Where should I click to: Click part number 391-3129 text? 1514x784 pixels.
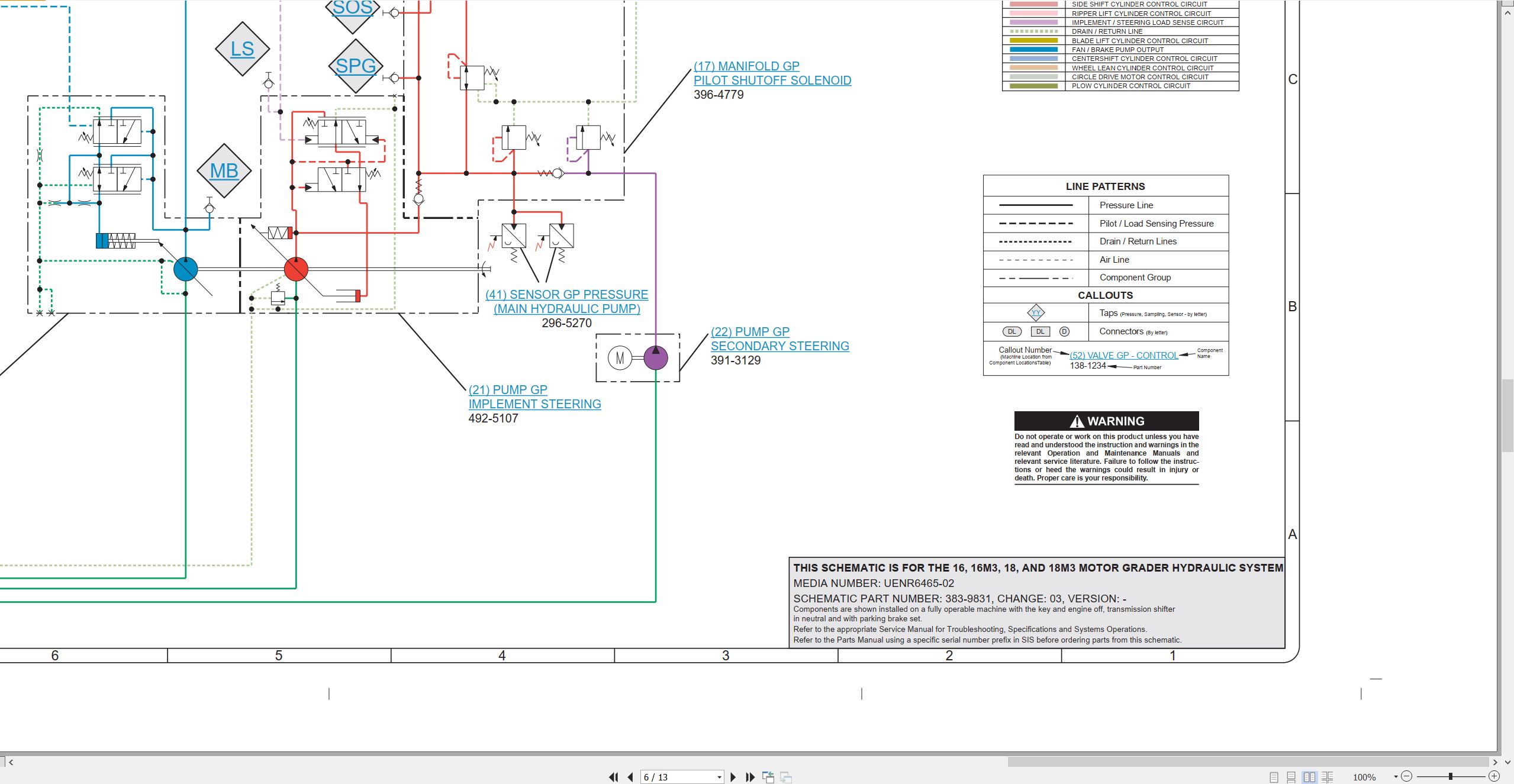tap(736, 360)
